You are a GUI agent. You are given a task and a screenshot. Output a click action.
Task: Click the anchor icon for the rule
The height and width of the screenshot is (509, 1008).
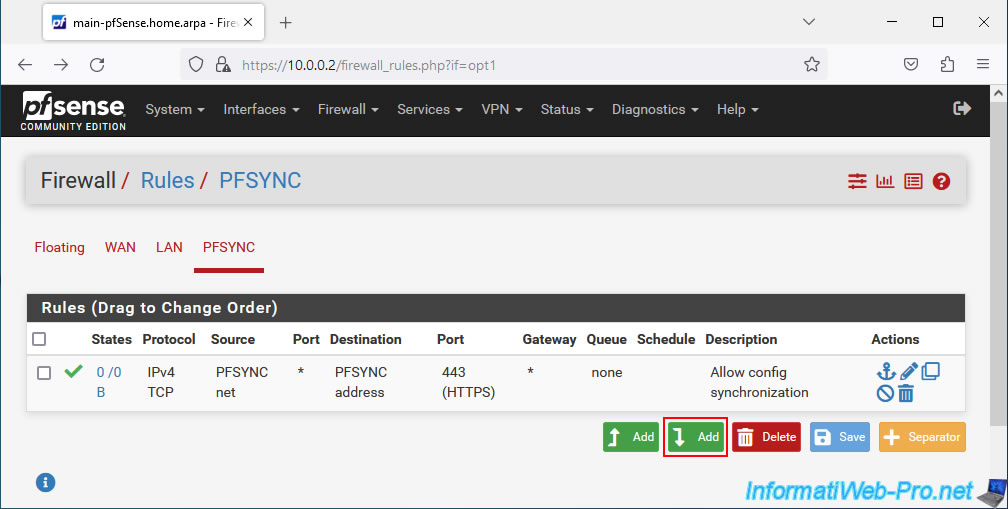click(886, 371)
